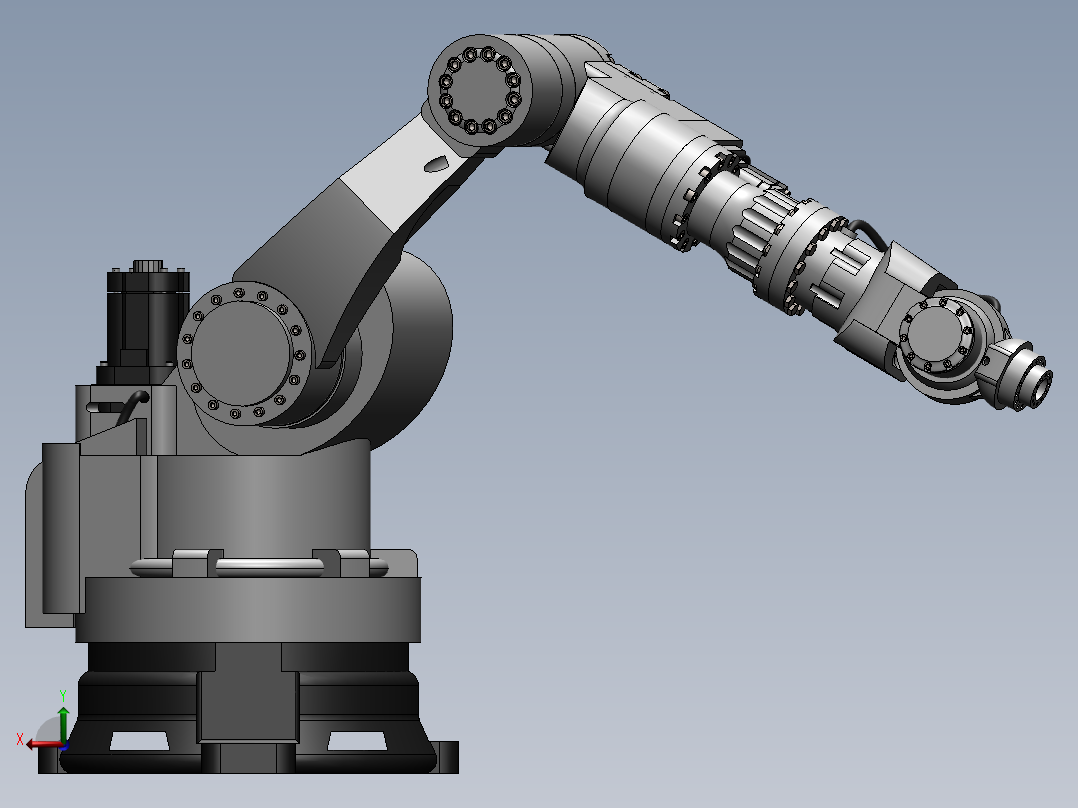Image resolution: width=1078 pixels, height=808 pixels.
Task: Click the blue origin point of the triad
Action: (x=64, y=744)
